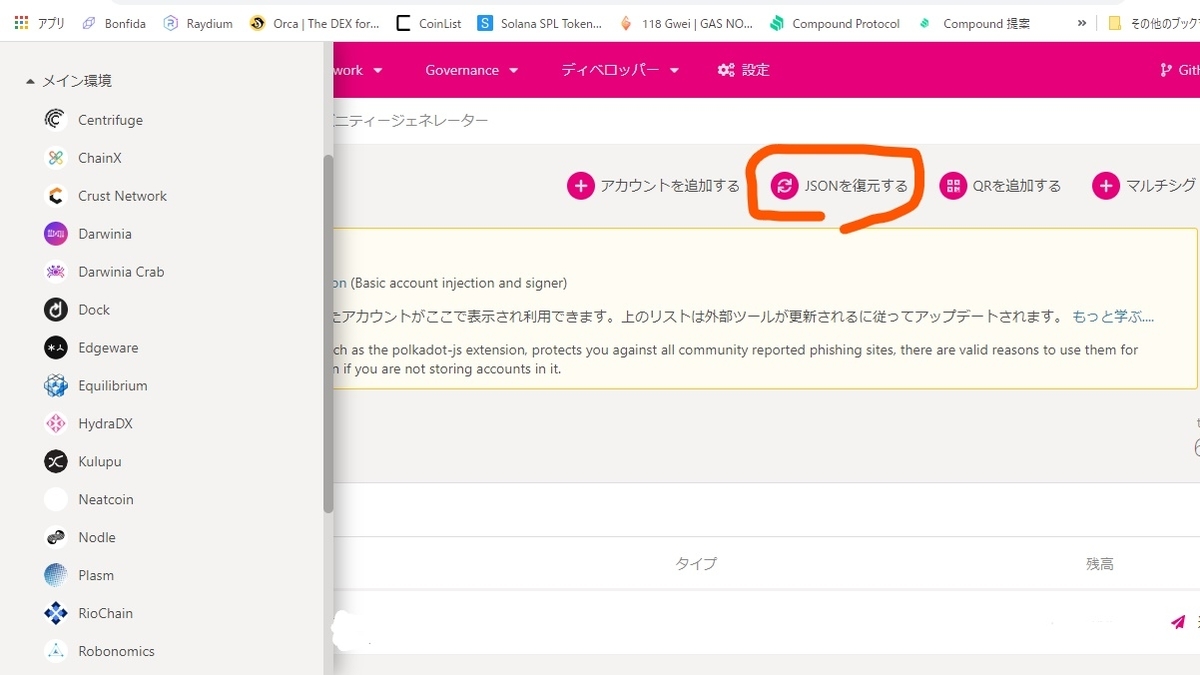Click the refresh icon for JSONを復元する

(785, 186)
